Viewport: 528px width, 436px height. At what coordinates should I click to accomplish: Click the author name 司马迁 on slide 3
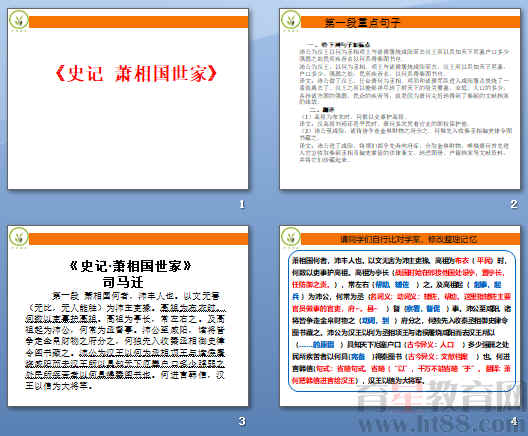123,282
